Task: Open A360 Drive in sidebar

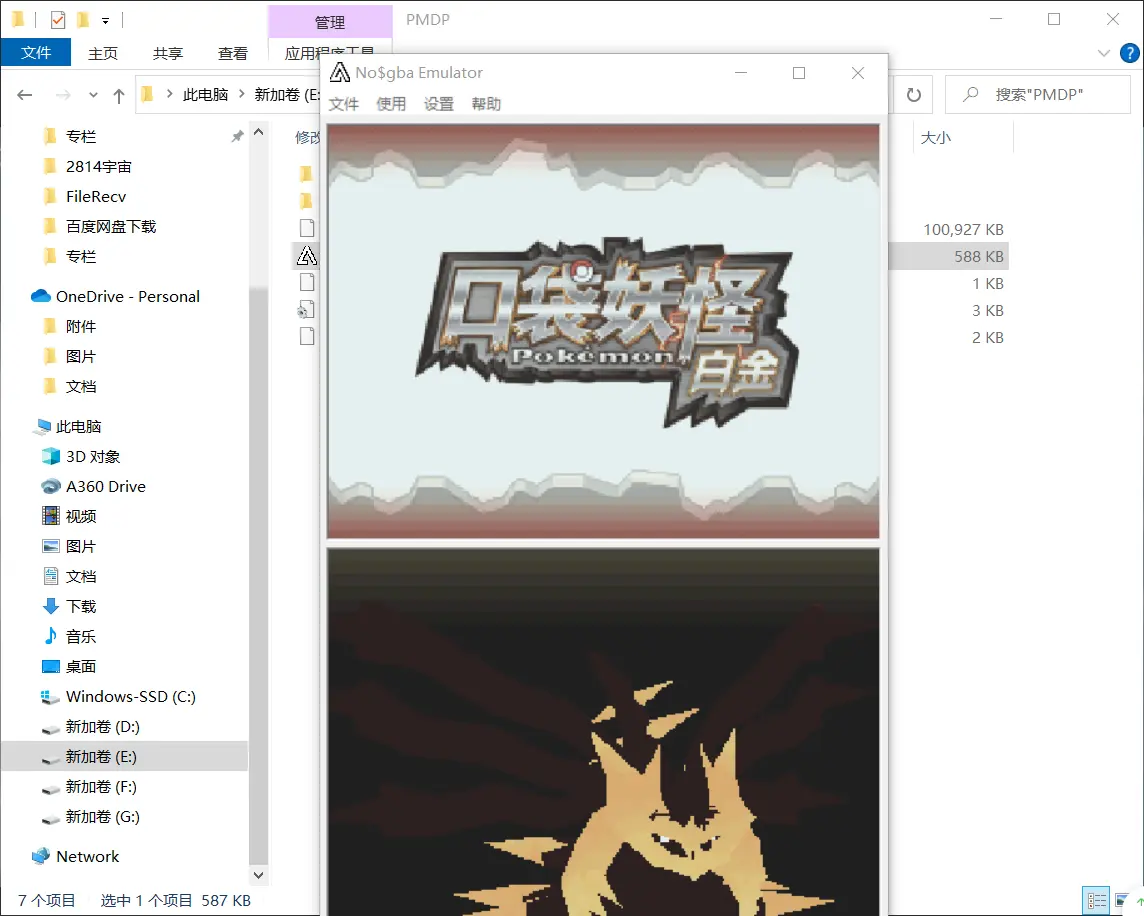Action: 106,486
